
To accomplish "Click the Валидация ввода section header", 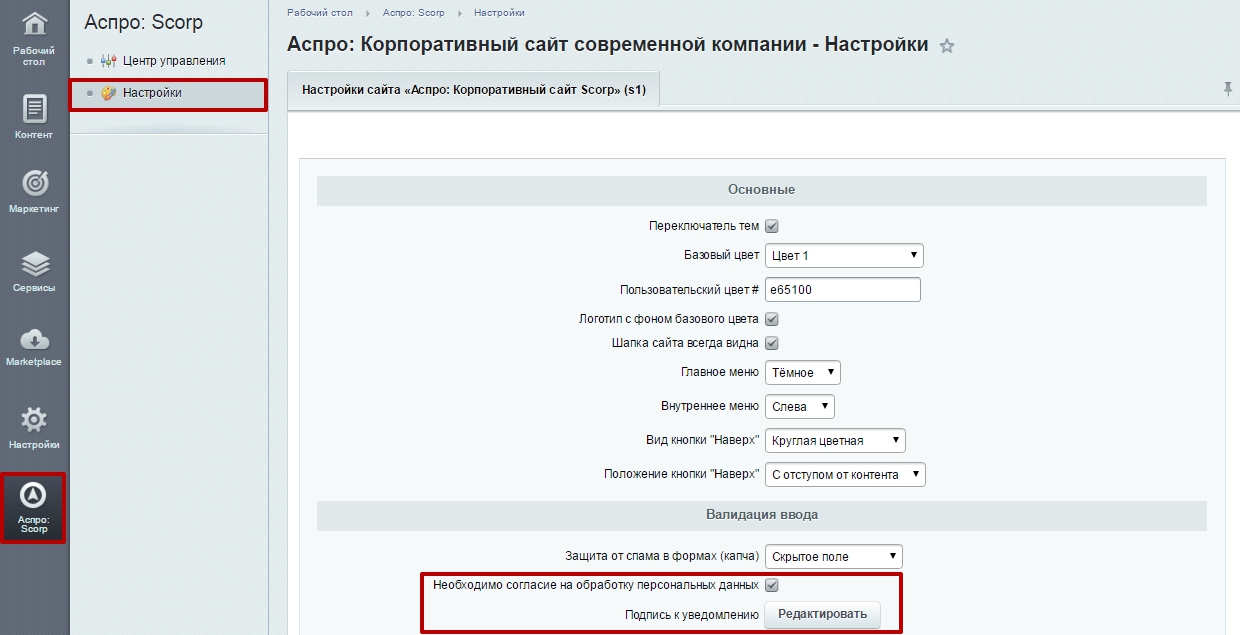I will click(761, 515).
